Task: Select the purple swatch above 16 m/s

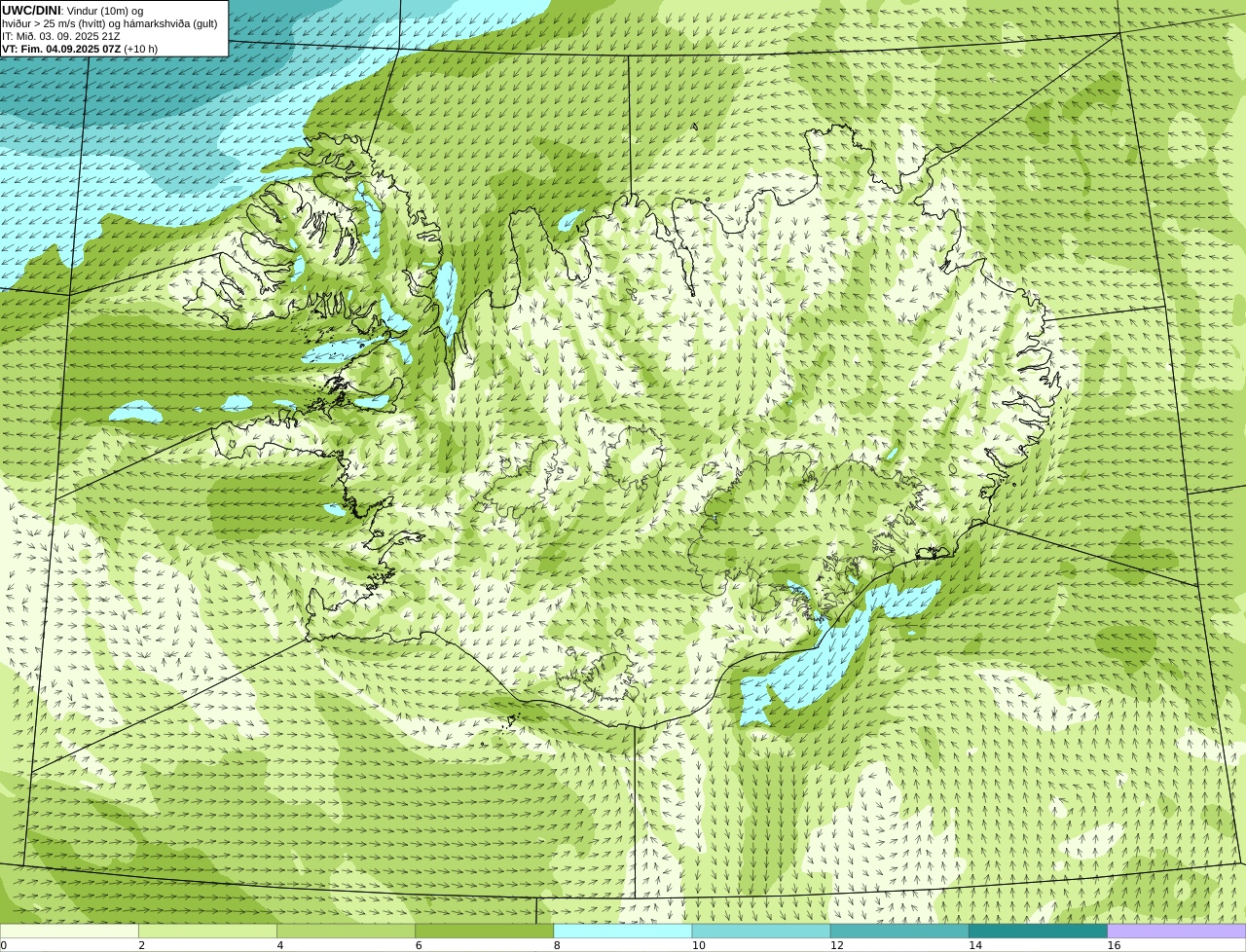Action: click(1177, 931)
